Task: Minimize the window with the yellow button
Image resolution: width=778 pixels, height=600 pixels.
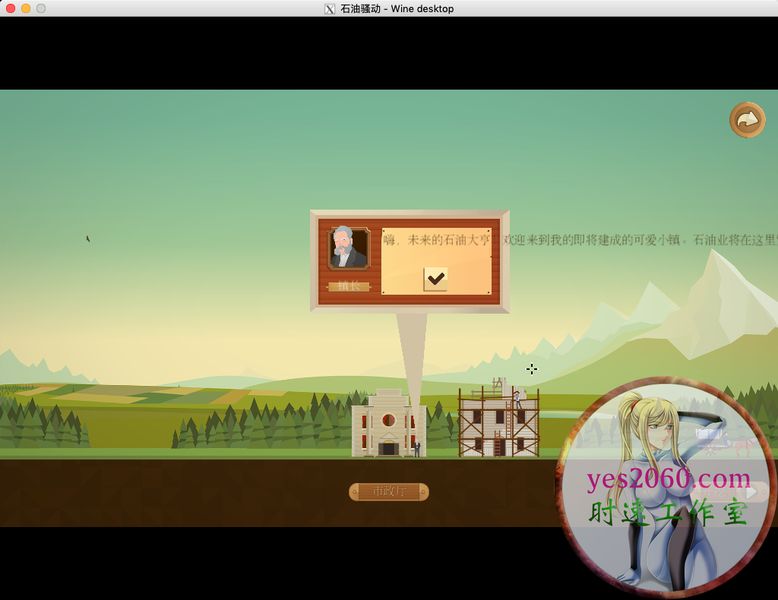Action: (26, 8)
